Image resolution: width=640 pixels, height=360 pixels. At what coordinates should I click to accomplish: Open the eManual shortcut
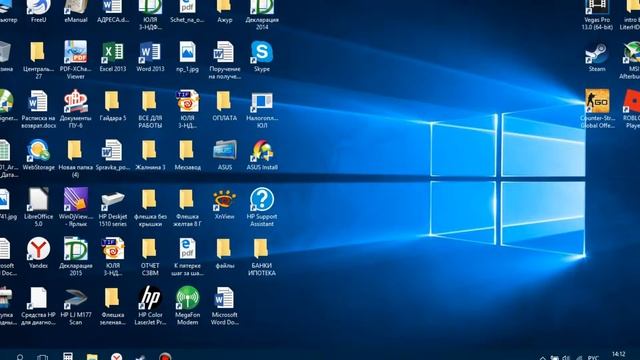click(76, 11)
